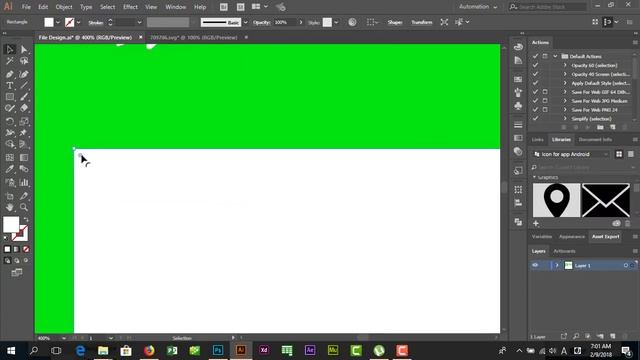Select the Selection tool

pos(10,49)
